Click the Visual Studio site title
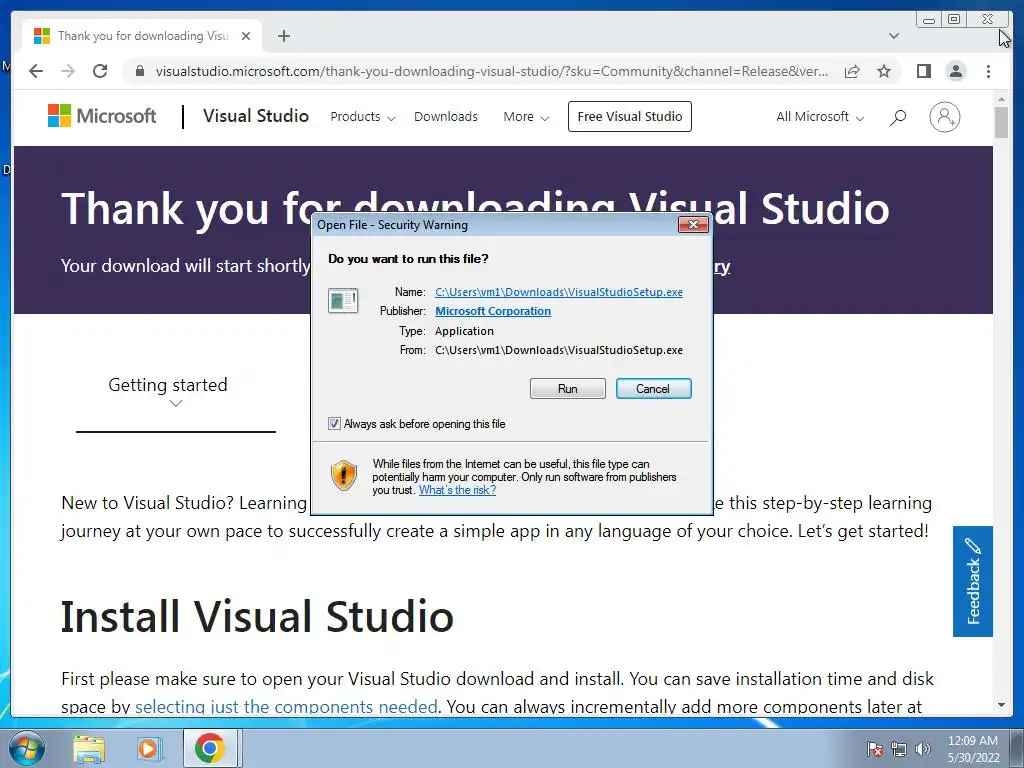1024x768 pixels. click(x=256, y=116)
